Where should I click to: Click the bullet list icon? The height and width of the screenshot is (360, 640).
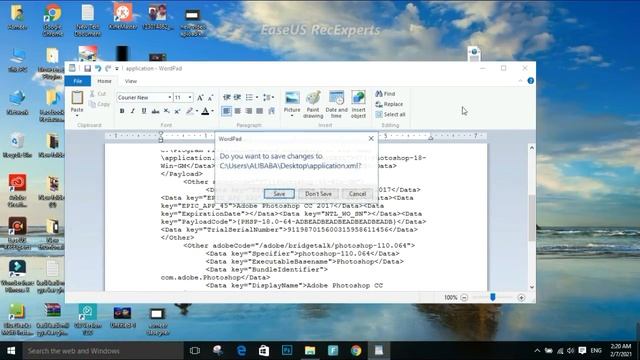[249, 97]
